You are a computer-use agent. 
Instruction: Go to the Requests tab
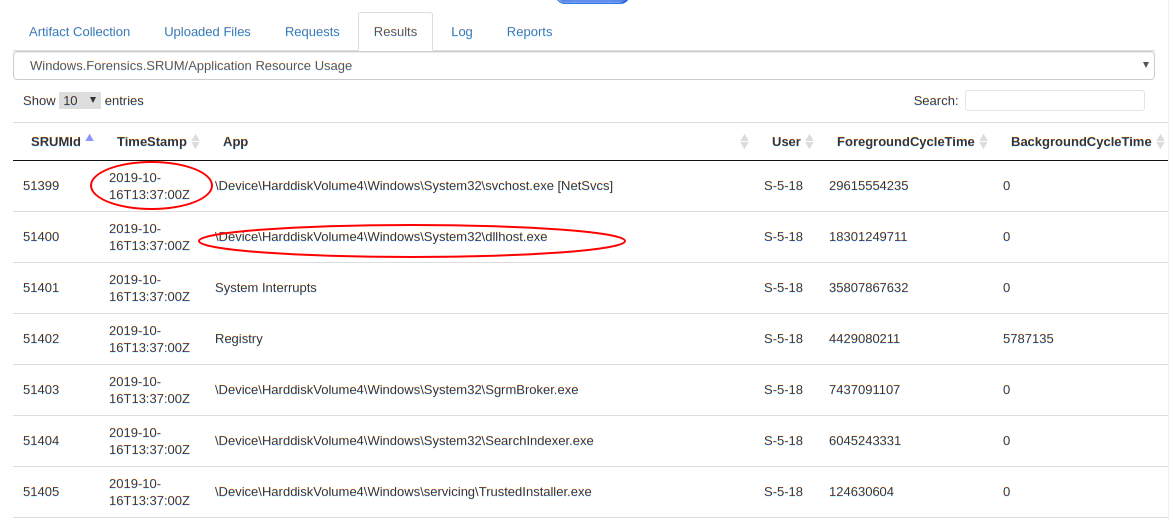point(312,32)
